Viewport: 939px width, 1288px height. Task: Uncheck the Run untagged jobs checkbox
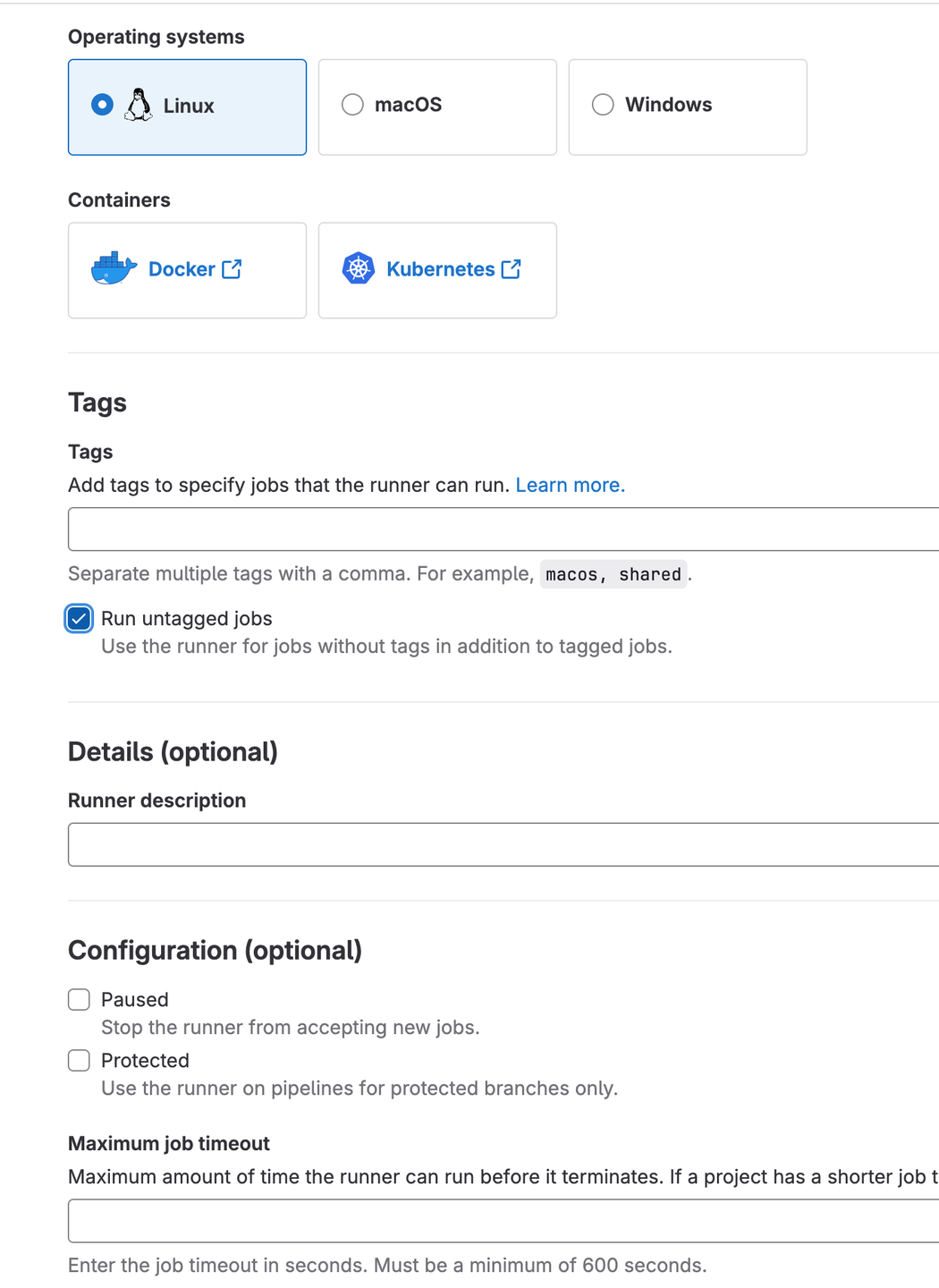pyautogui.click(x=79, y=619)
